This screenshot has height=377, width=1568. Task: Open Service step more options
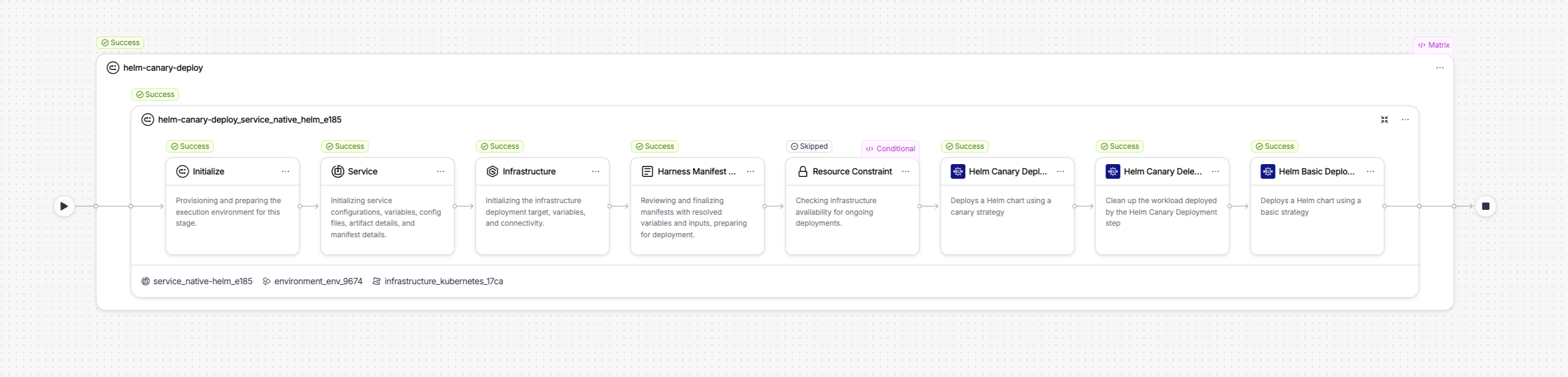point(441,171)
